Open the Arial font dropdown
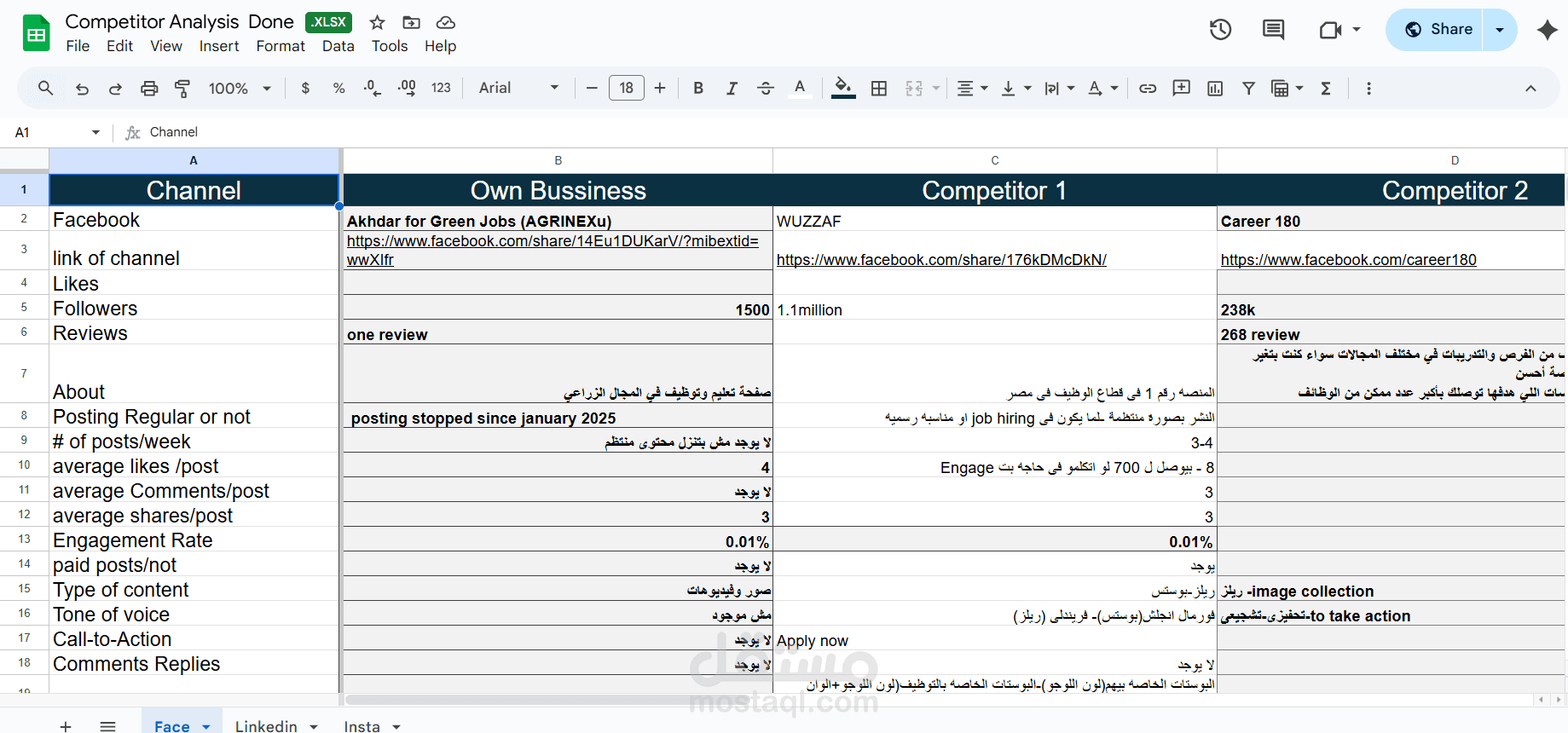 click(518, 88)
